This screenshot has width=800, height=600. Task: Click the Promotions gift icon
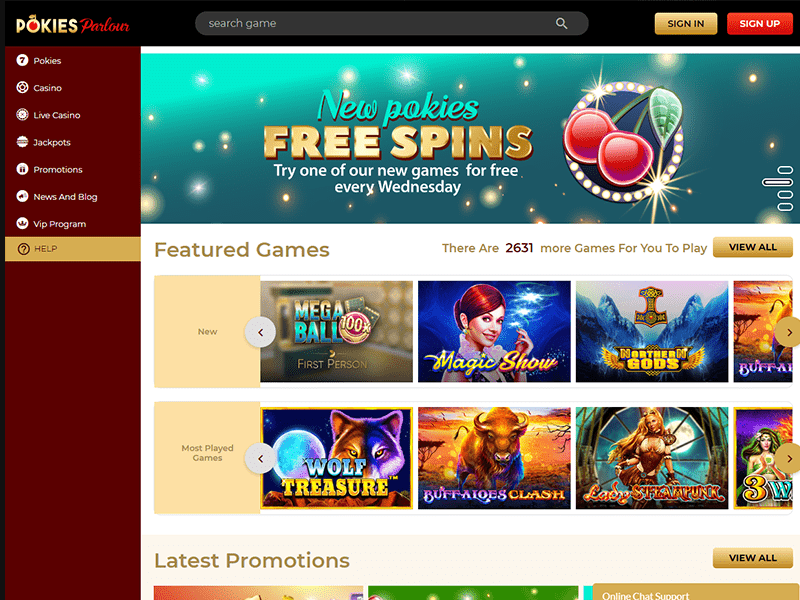click(22, 169)
